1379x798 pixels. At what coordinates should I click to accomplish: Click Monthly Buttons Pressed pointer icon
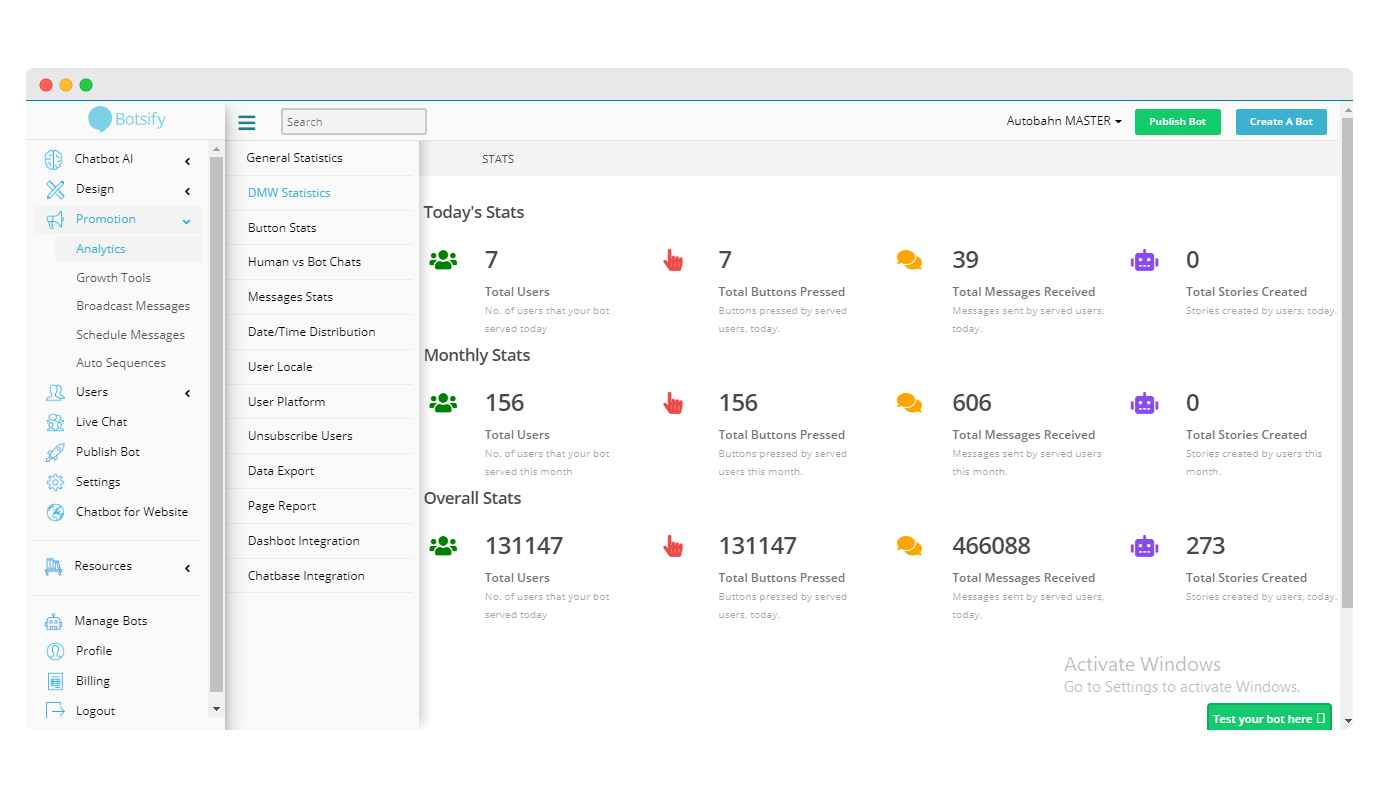[673, 404]
